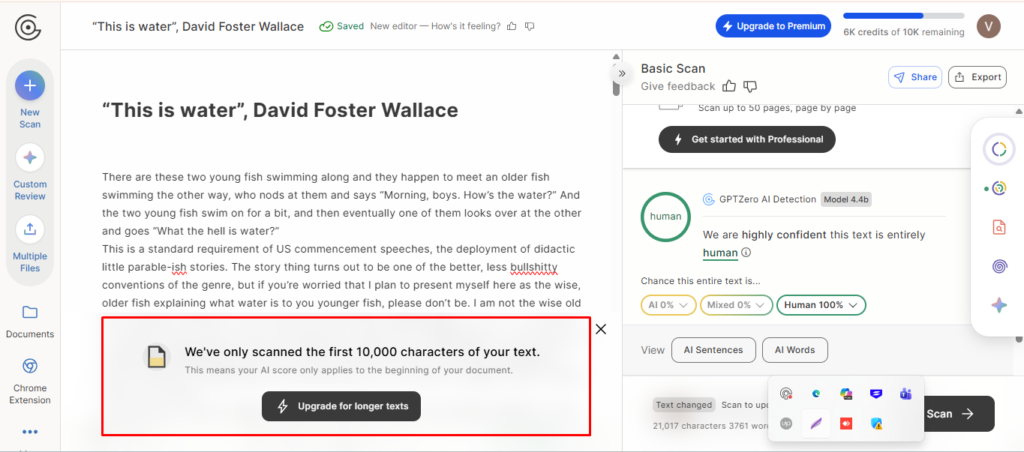The height and width of the screenshot is (452, 1024).
Task: Switch view to AI Sentences
Action: tap(713, 350)
